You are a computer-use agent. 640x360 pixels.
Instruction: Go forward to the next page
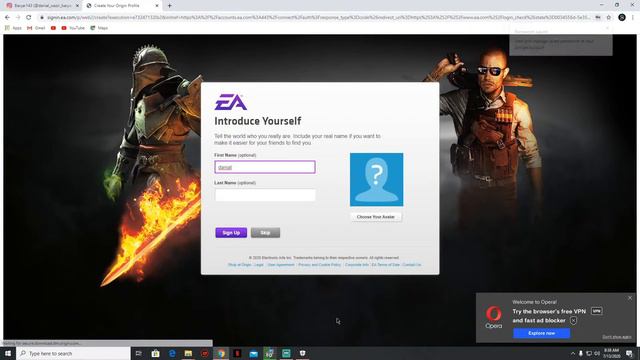(x=18, y=18)
